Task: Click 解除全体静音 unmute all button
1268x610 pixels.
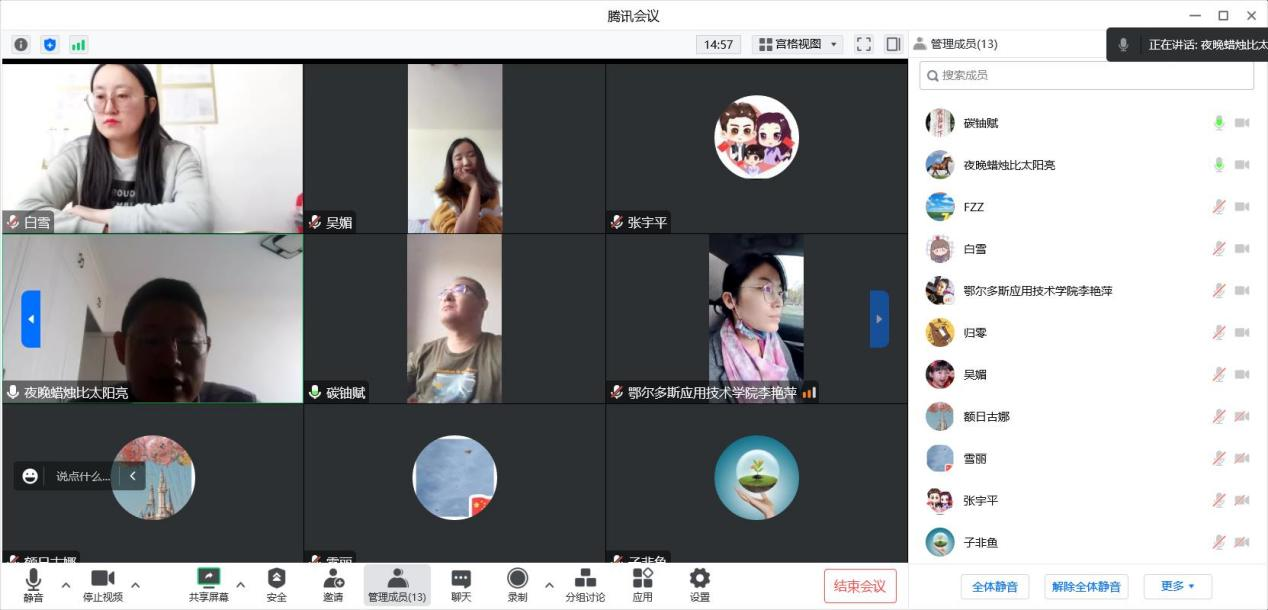Action: [1086, 587]
